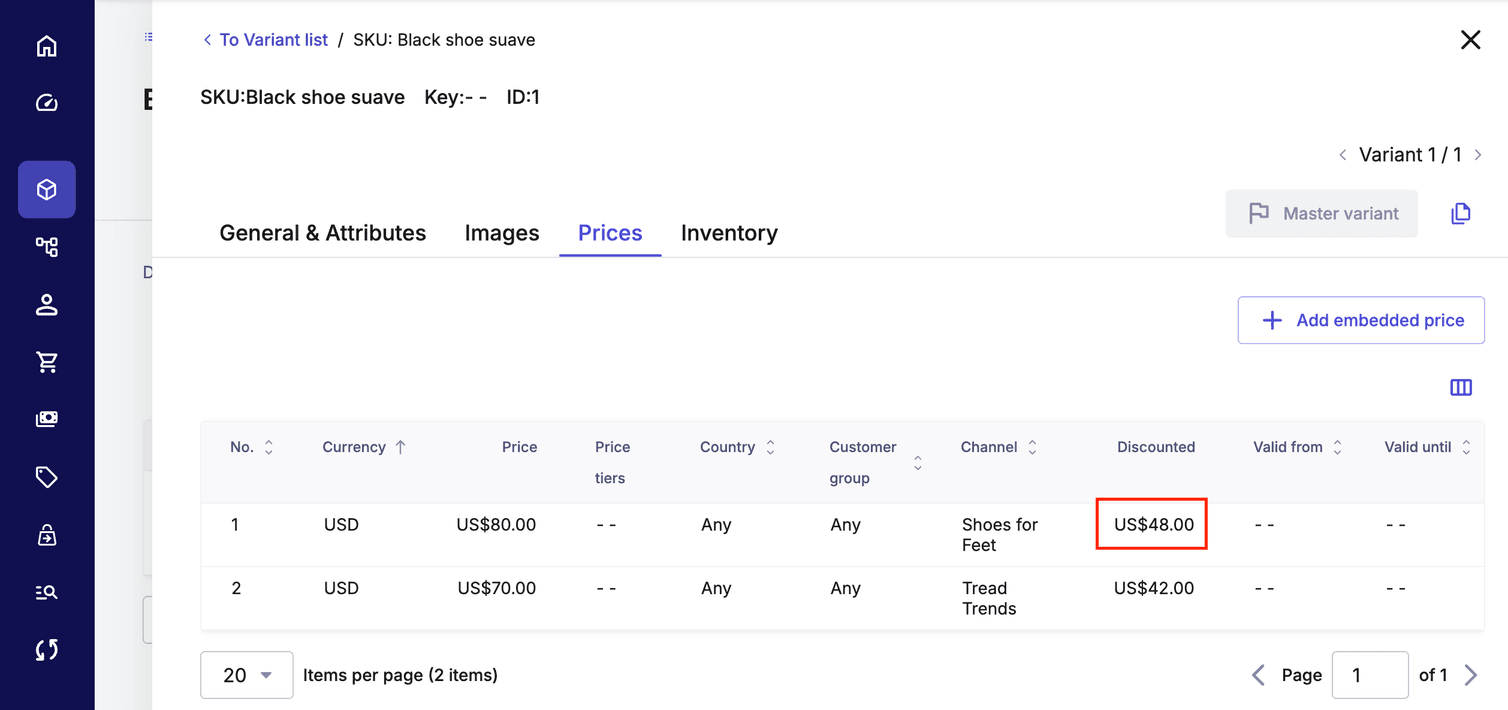
Task: Open the Discounts tag icon
Action: point(47,477)
